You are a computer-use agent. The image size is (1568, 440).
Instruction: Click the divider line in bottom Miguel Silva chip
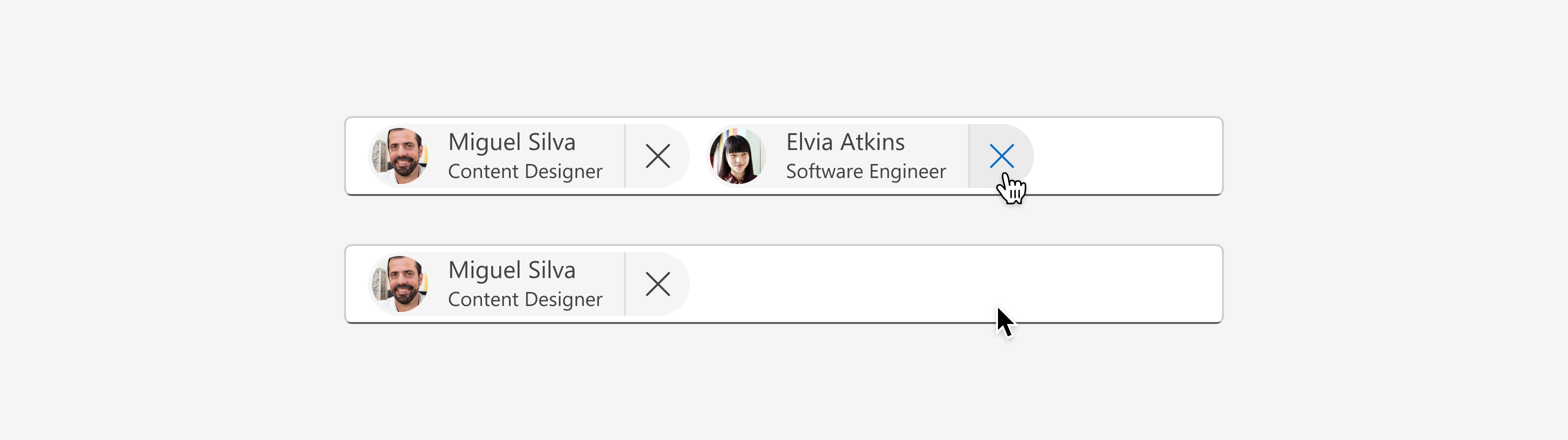pos(625,284)
